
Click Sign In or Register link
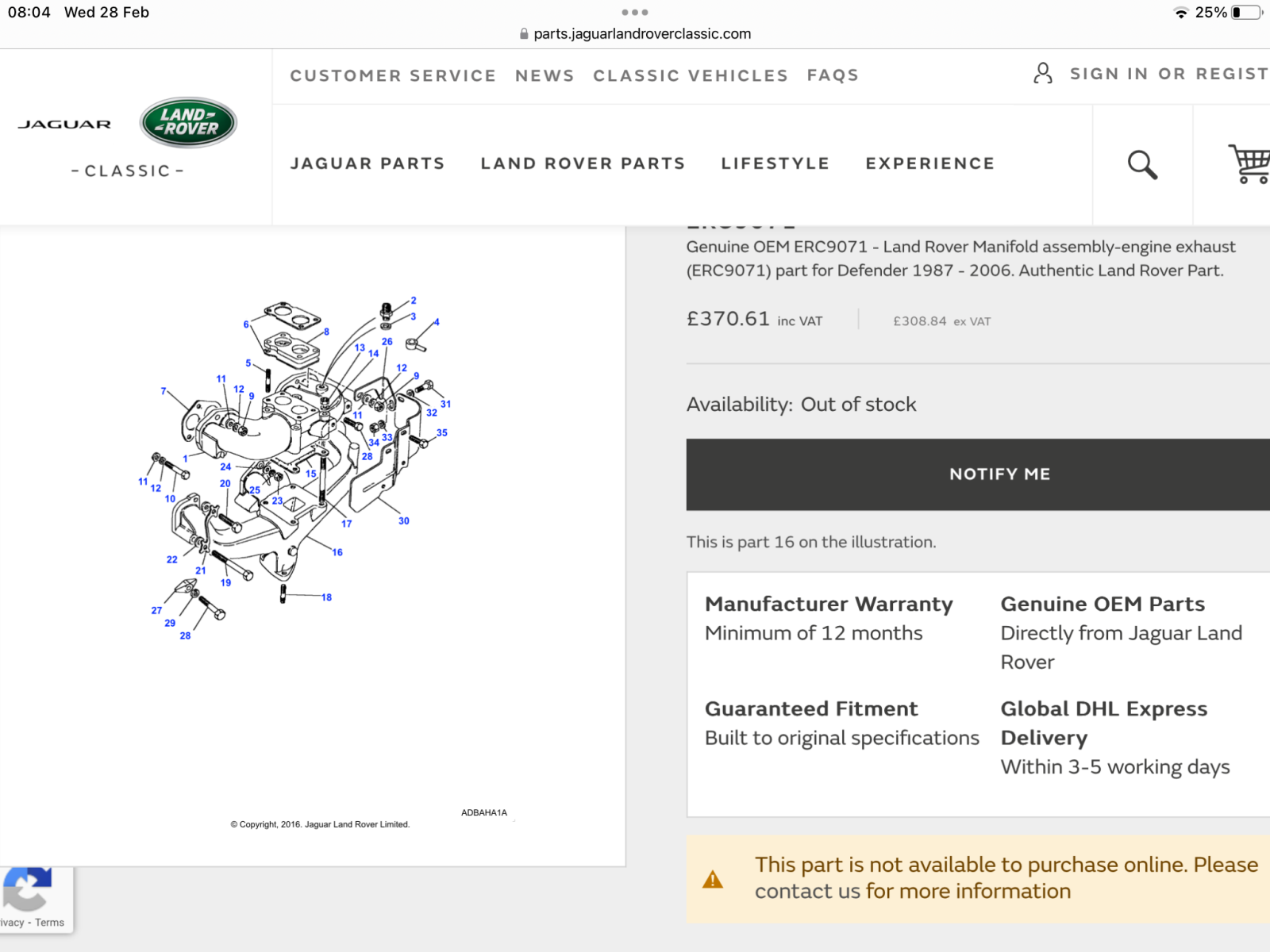1169,74
